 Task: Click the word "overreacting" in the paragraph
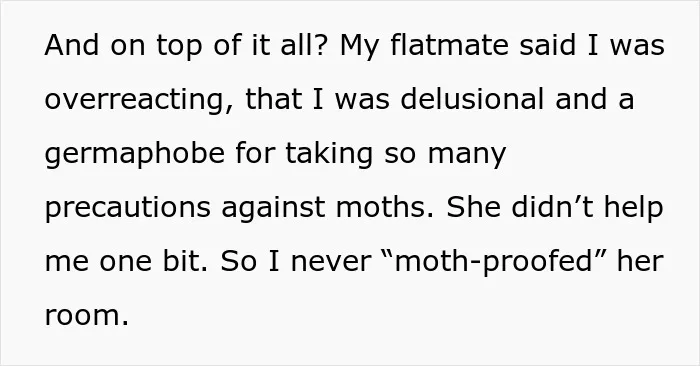tap(139, 99)
